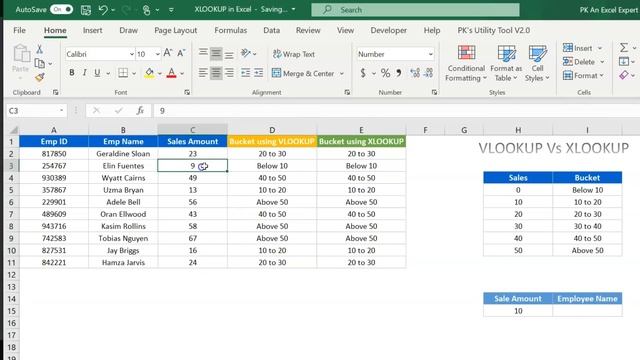Click Increase Font Size icon
640x360 pixels.
(168, 53)
